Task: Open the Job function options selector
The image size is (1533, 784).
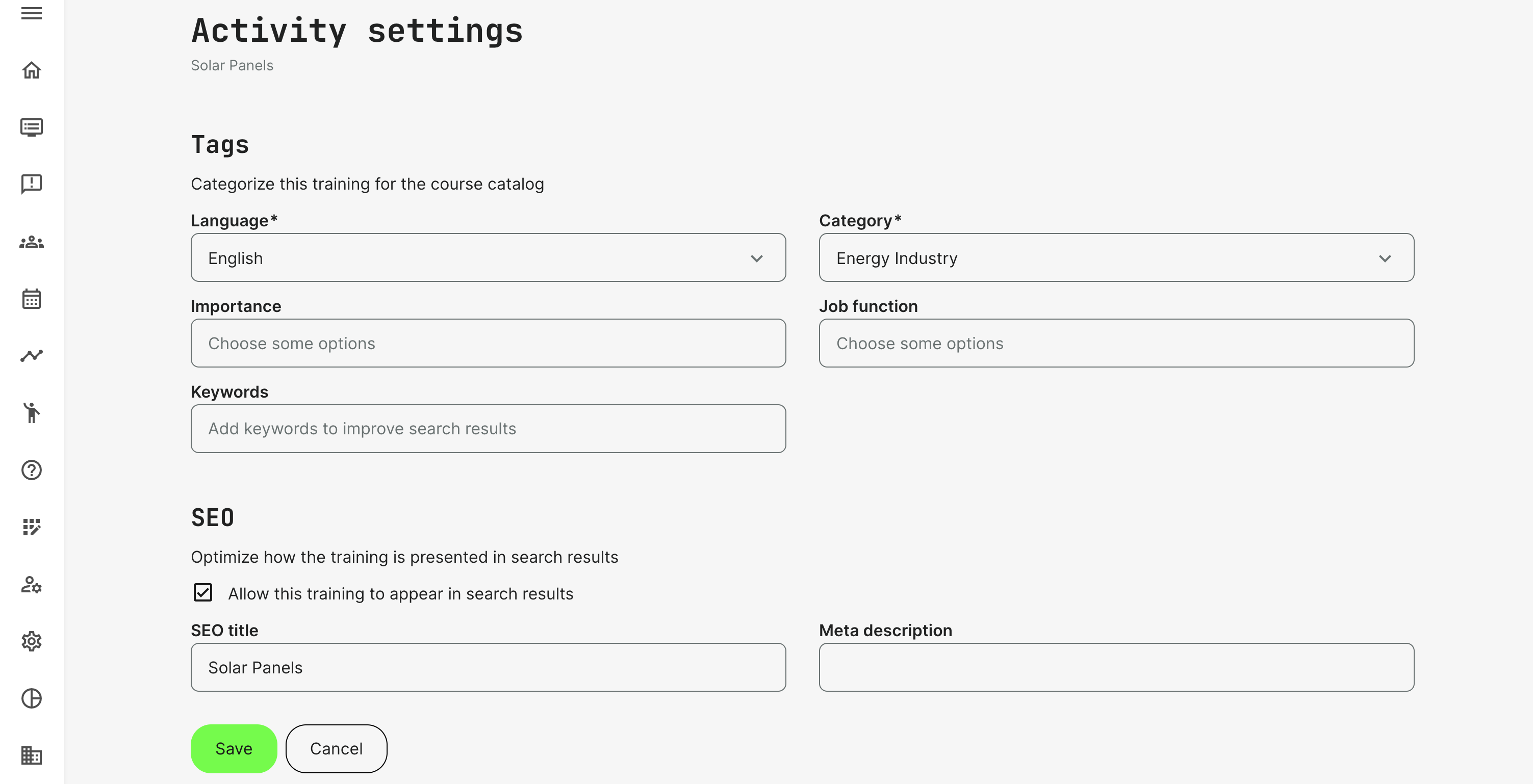Action: [x=1116, y=343]
